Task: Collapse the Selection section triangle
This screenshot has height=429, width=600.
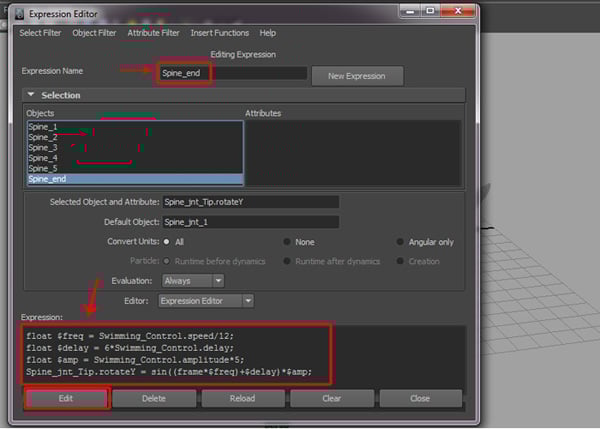Action: pos(32,95)
